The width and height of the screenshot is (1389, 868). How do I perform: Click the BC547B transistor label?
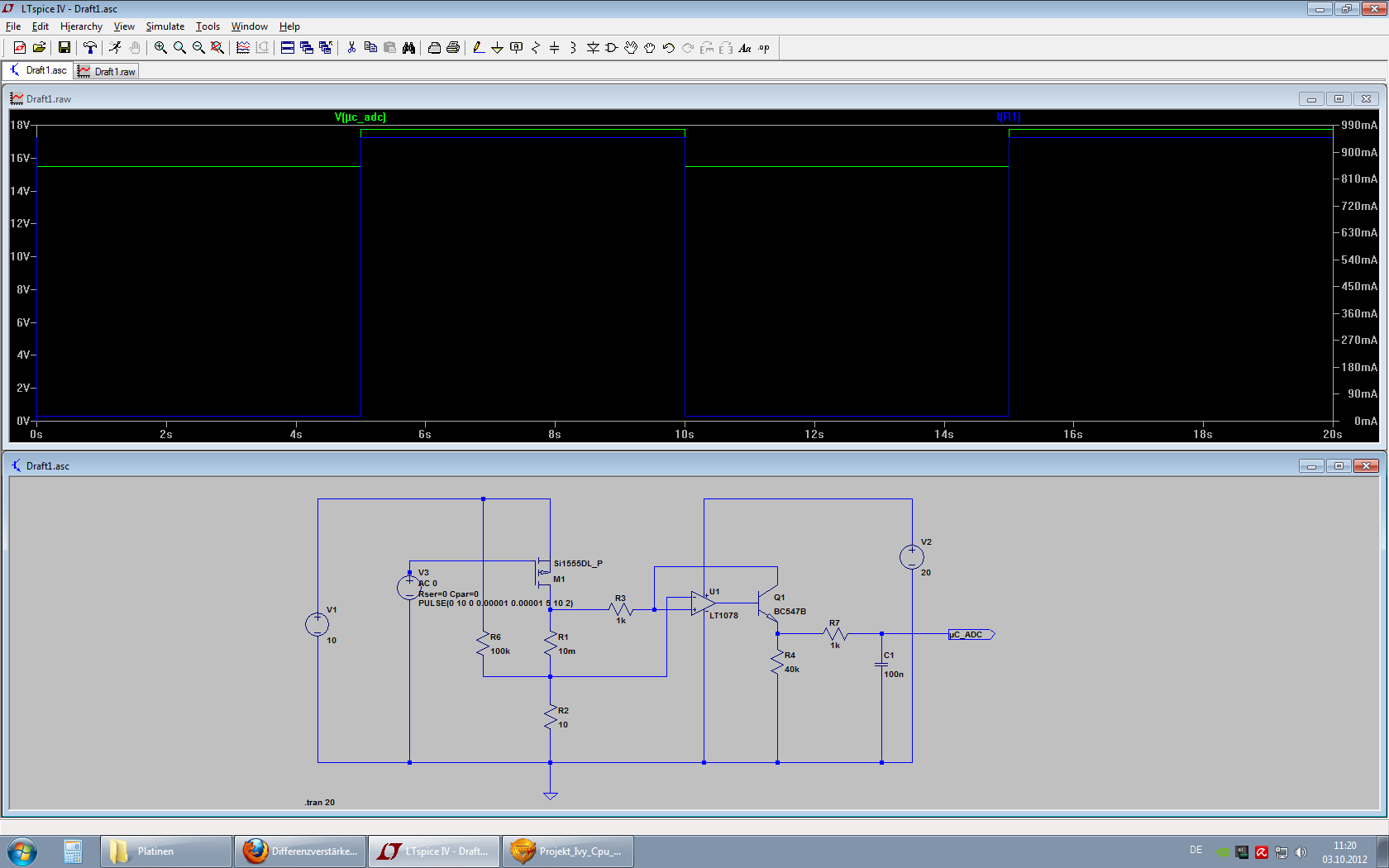(790, 612)
